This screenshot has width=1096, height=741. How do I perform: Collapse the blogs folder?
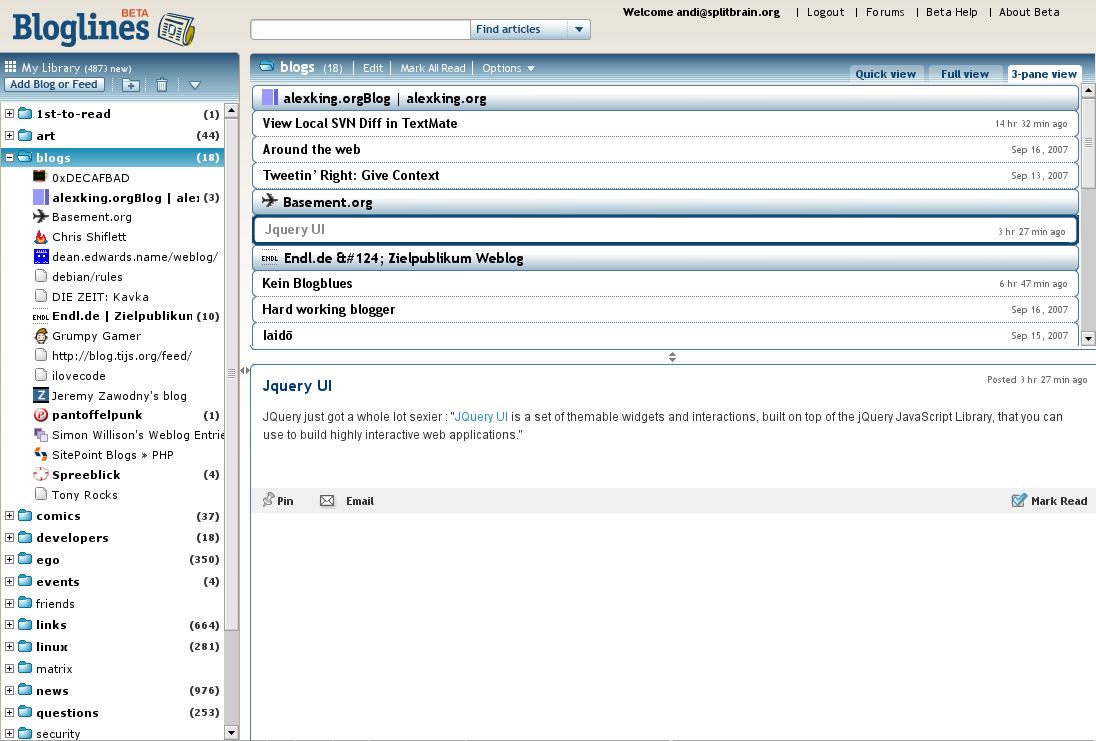click(x=9, y=157)
